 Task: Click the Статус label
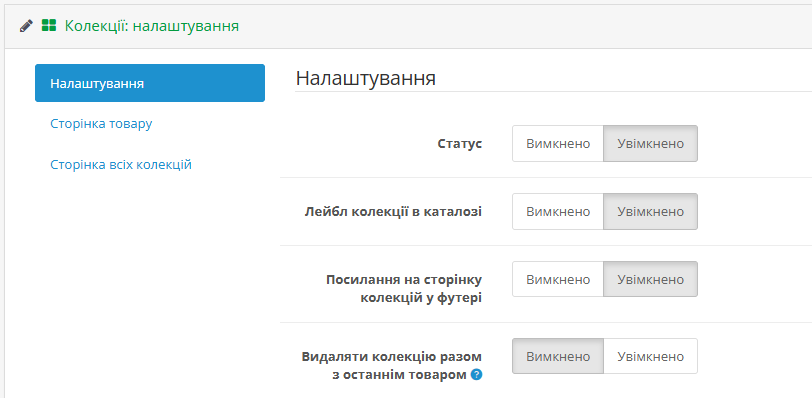(x=460, y=143)
